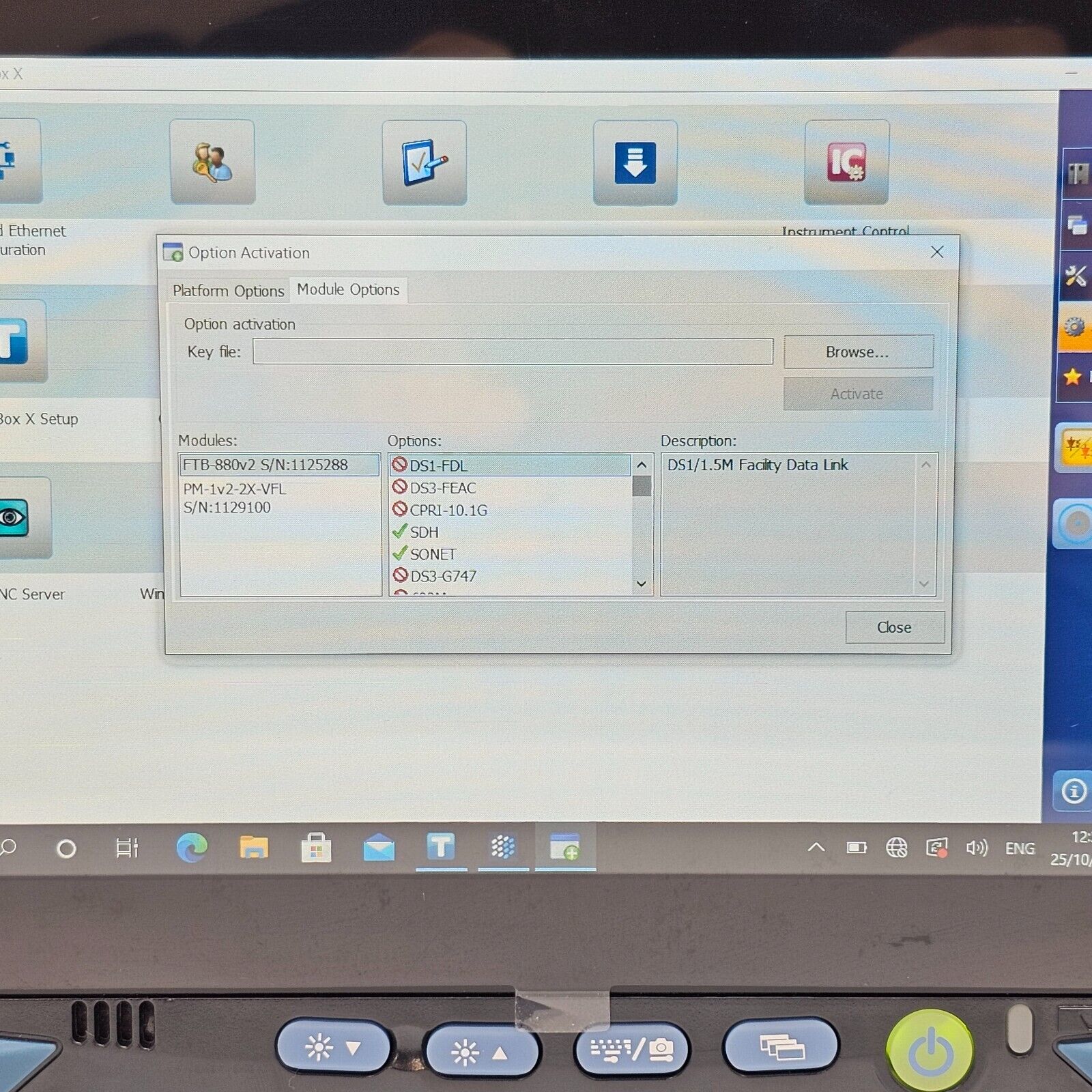Screen dimensions: 1092x1092
Task: Click the wrench and screwdriver sidebar icon
Action: (1076, 276)
